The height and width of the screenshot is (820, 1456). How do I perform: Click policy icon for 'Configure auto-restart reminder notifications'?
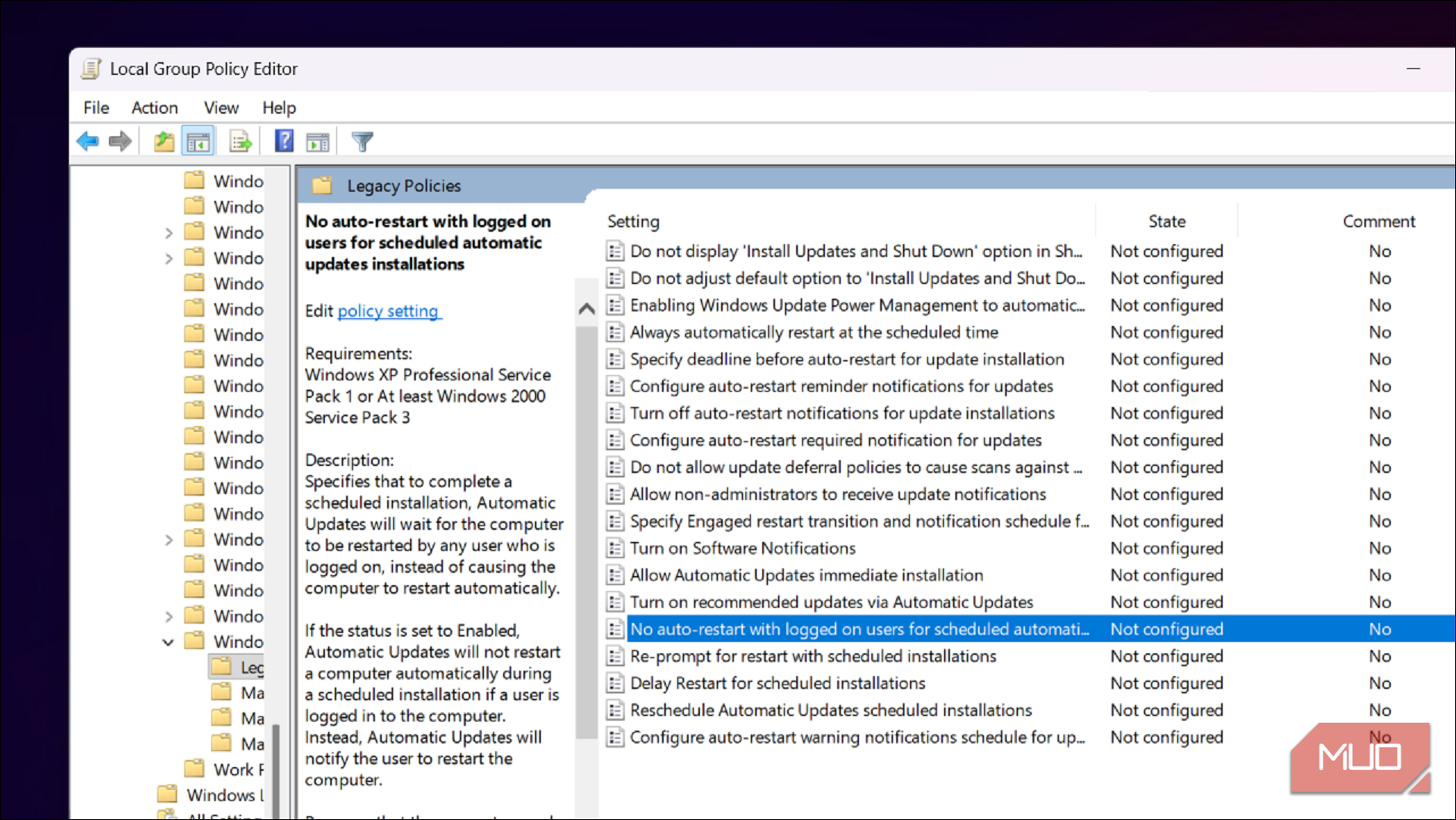(x=615, y=387)
